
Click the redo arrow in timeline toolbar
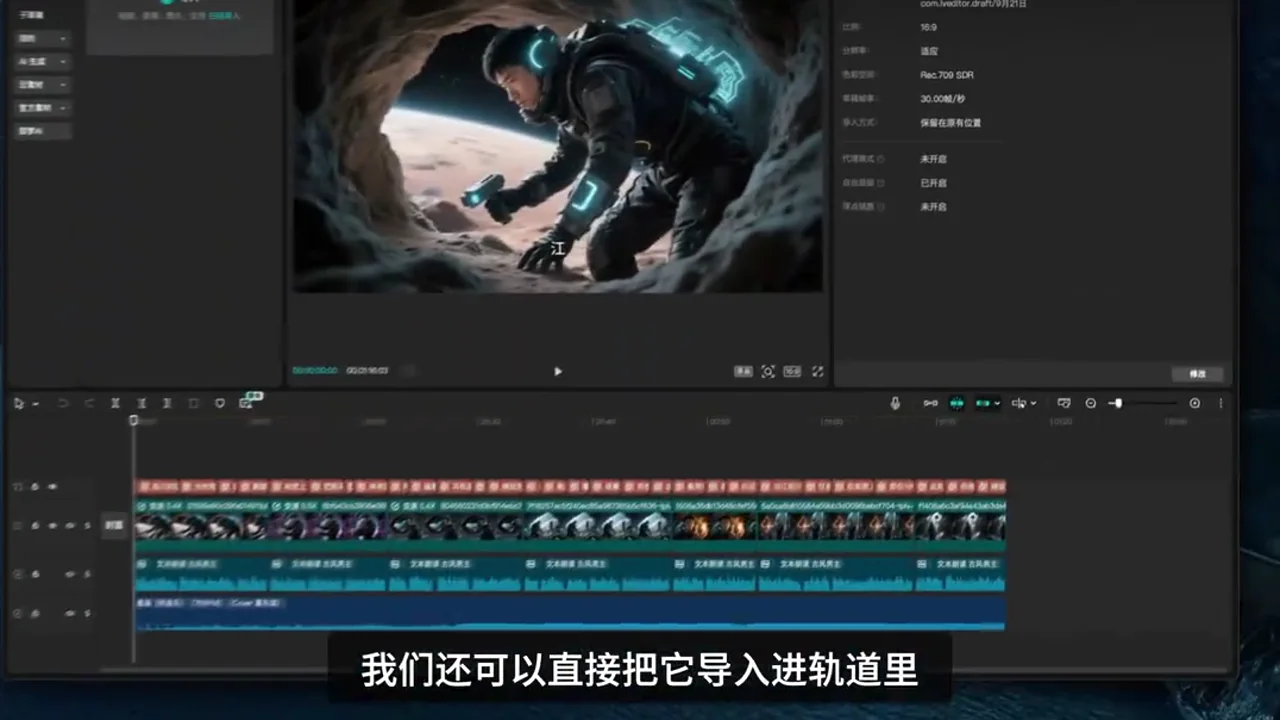[89, 403]
